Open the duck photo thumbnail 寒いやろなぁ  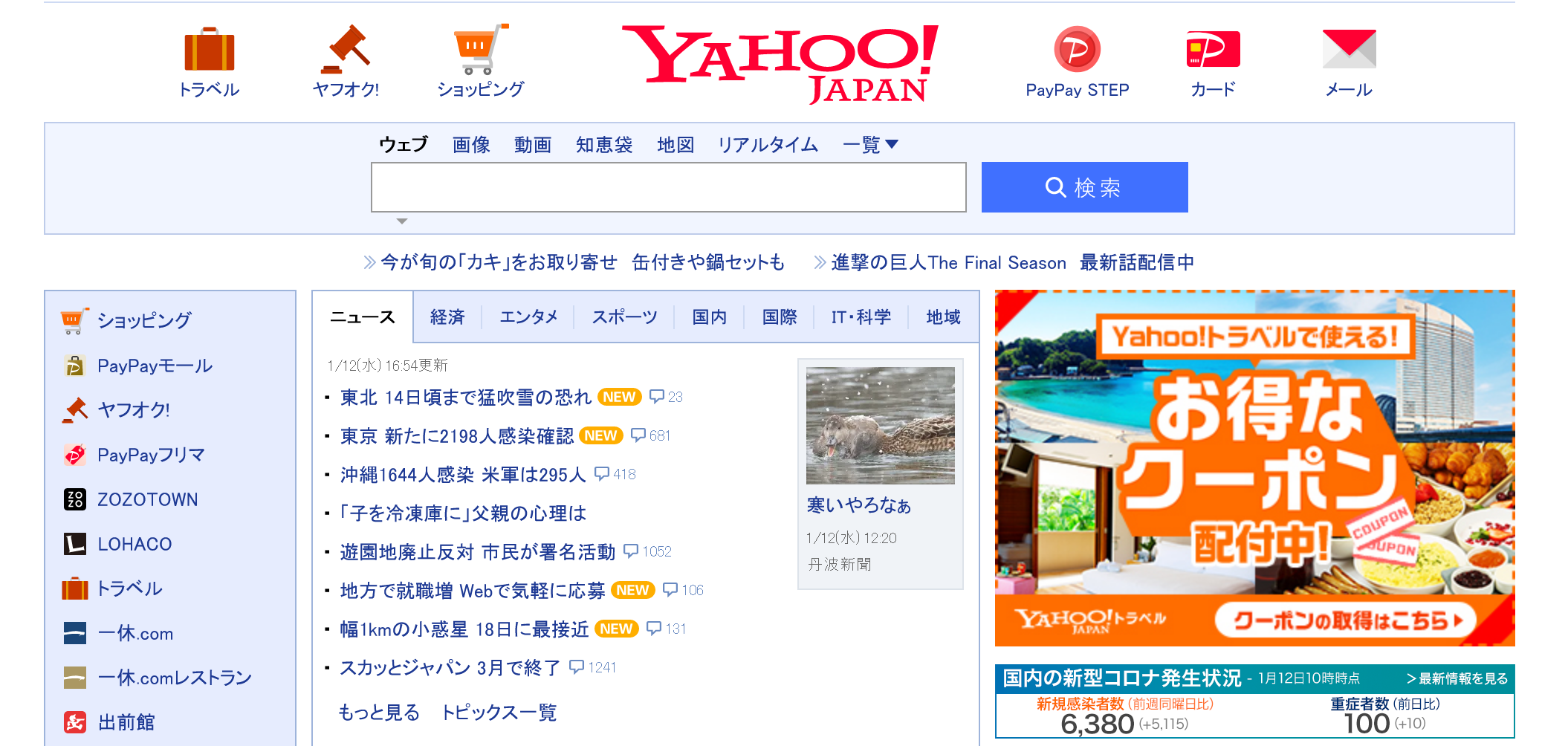[880, 425]
